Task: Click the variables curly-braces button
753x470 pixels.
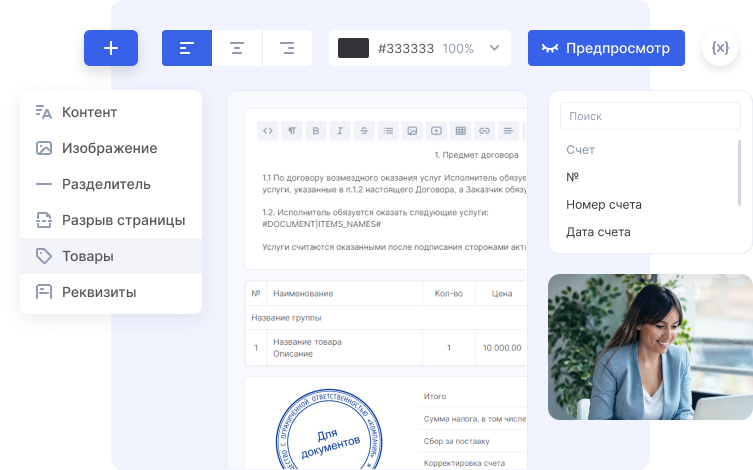Action: [719, 48]
